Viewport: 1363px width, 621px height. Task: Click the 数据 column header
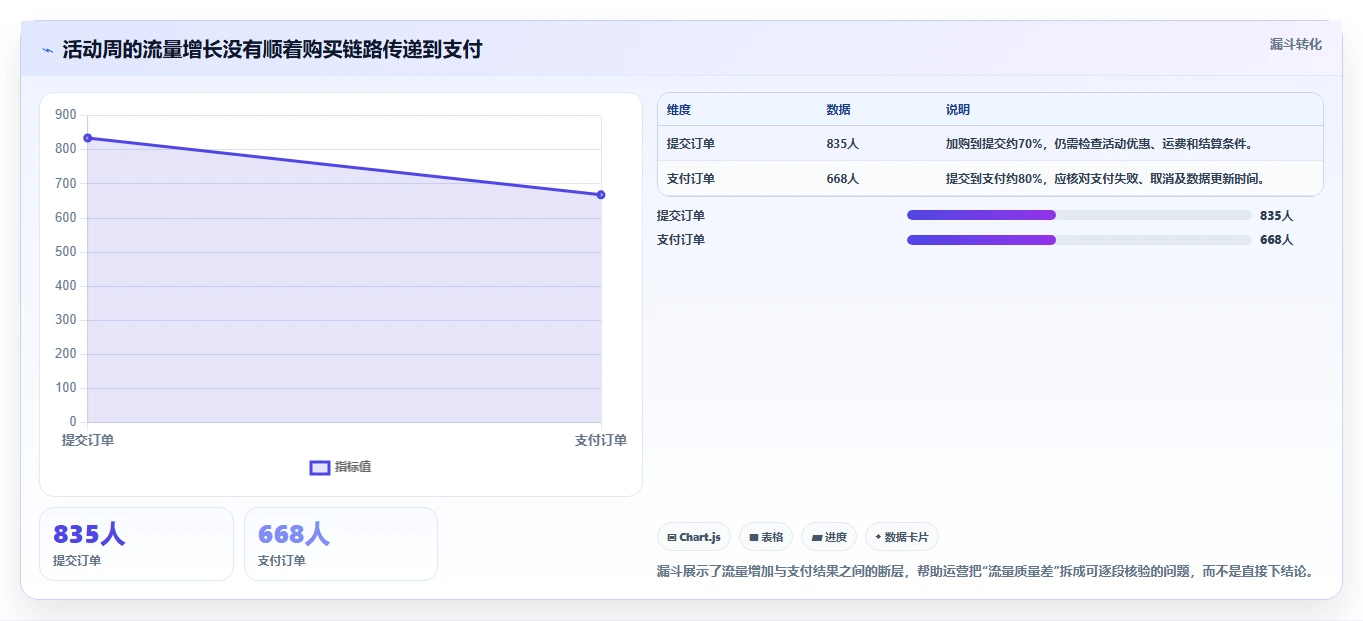pos(838,110)
